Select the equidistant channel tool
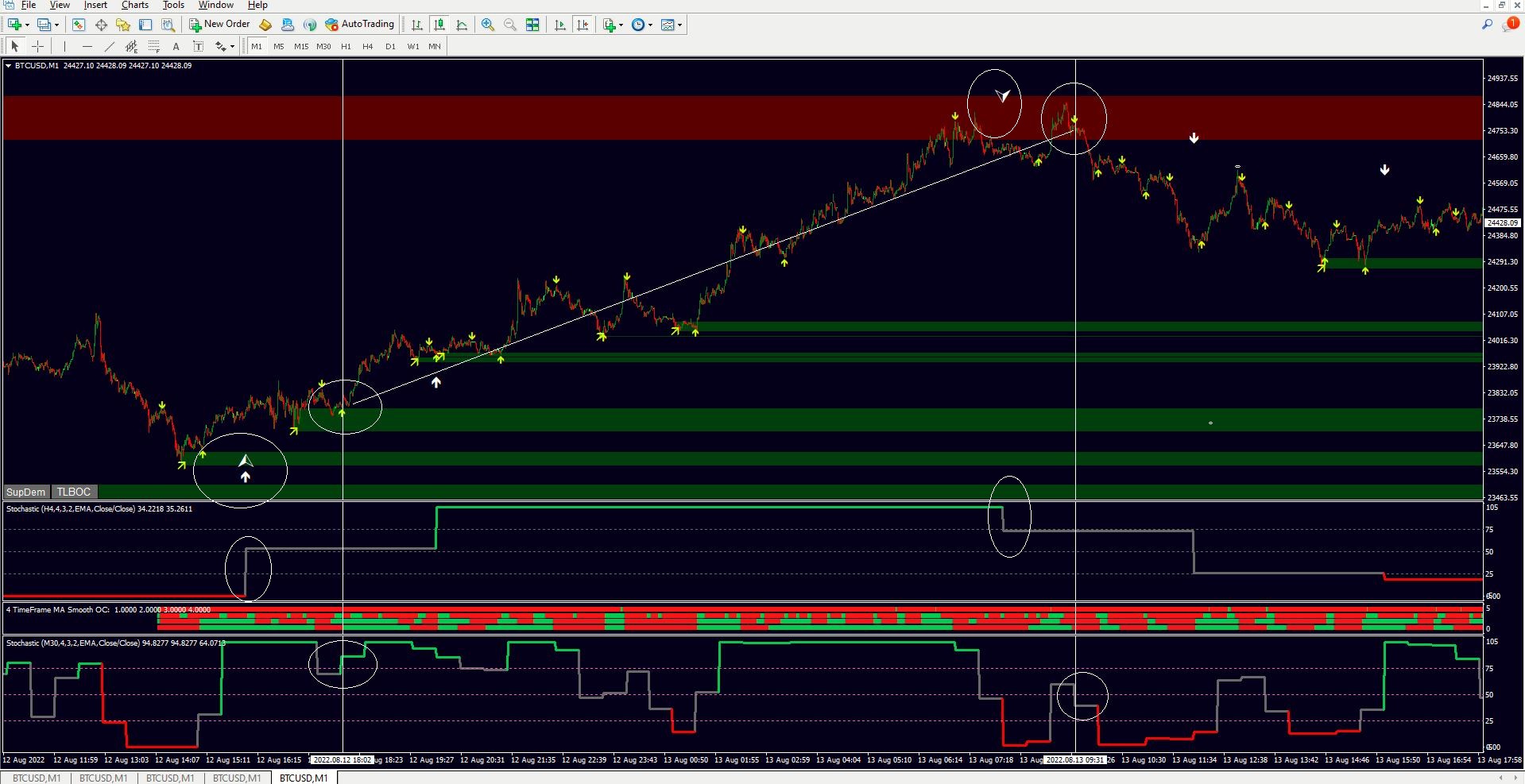 click(132, 46)
